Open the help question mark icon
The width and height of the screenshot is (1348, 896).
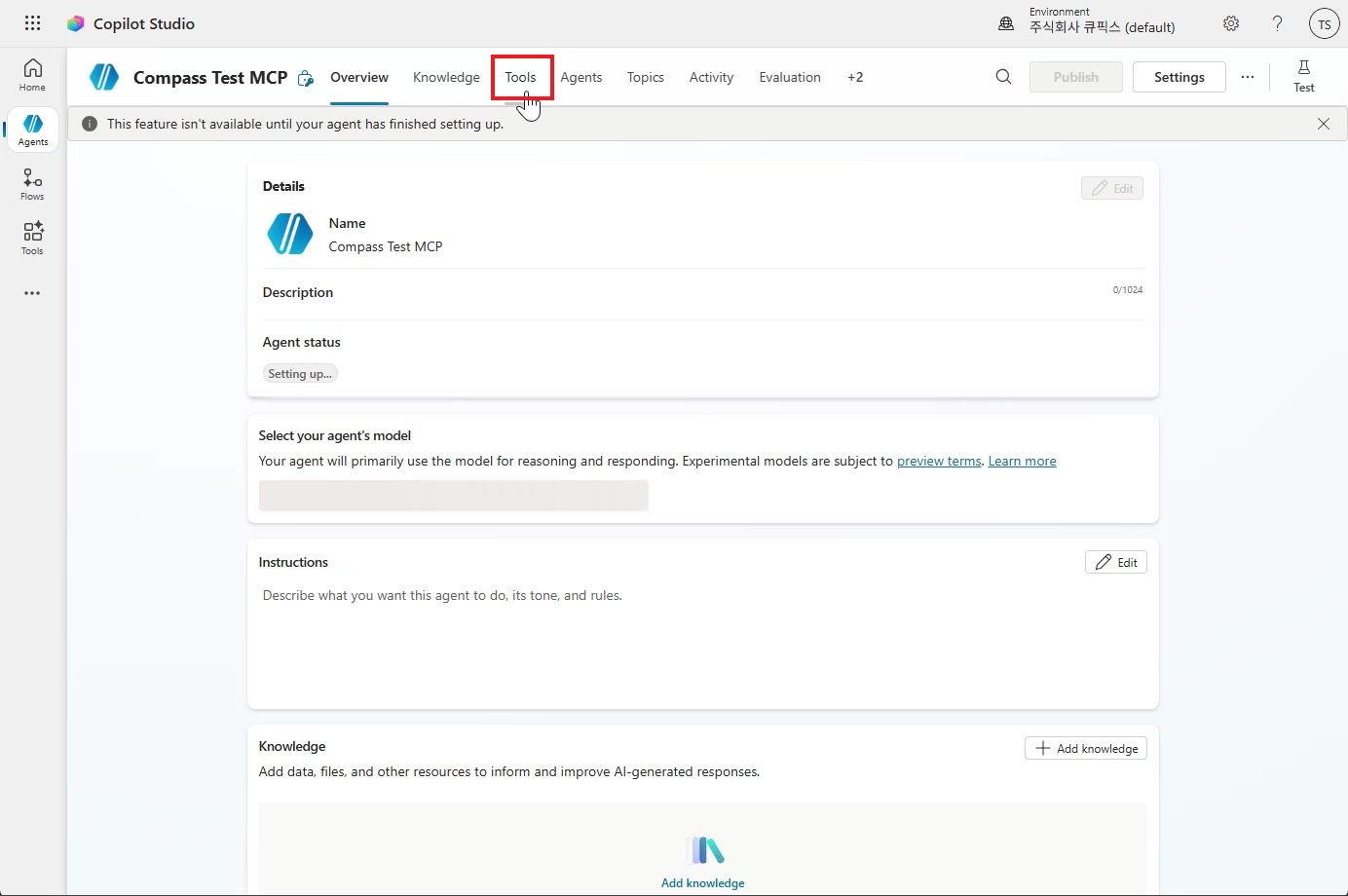1277,23
